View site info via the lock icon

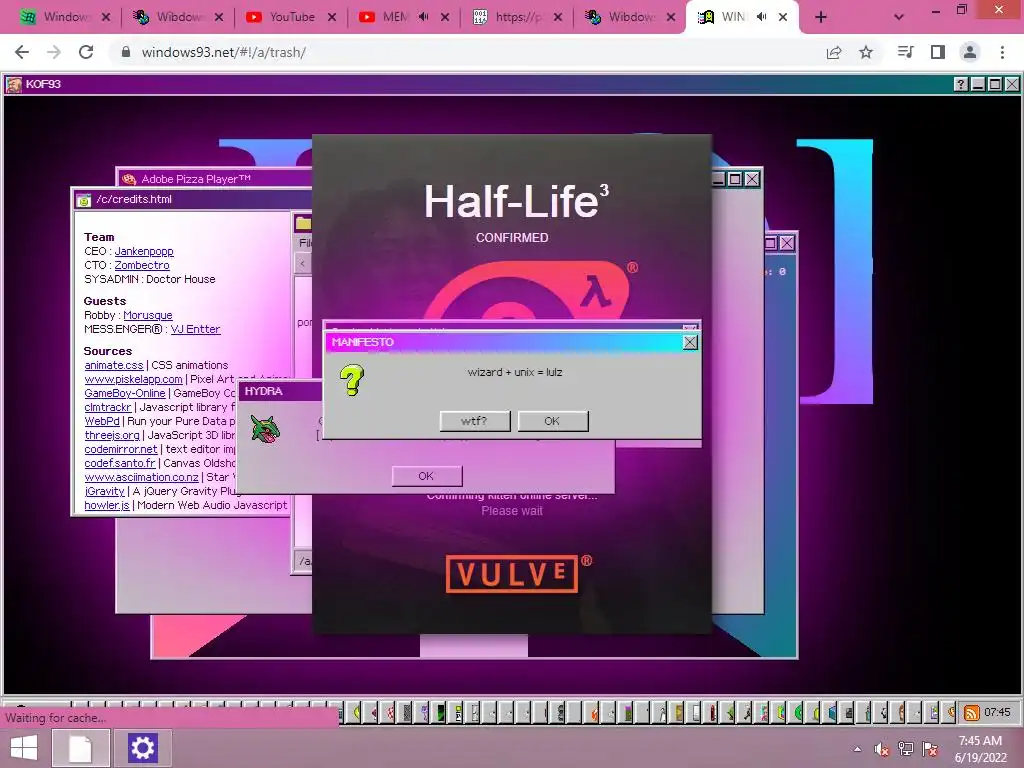point(126,52)
